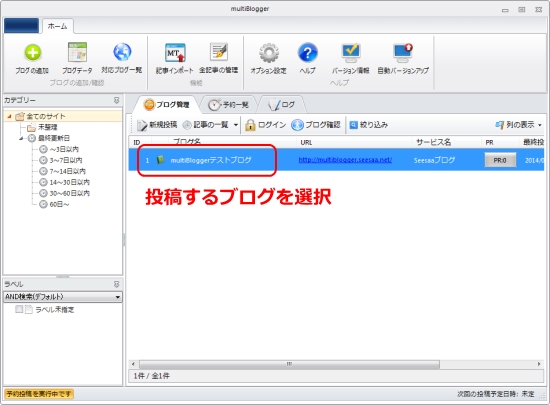The height and width of the screenshot is (405, 550).
Task: Open the 列の表示 dropdown
Action: click(x=518, y=125)
